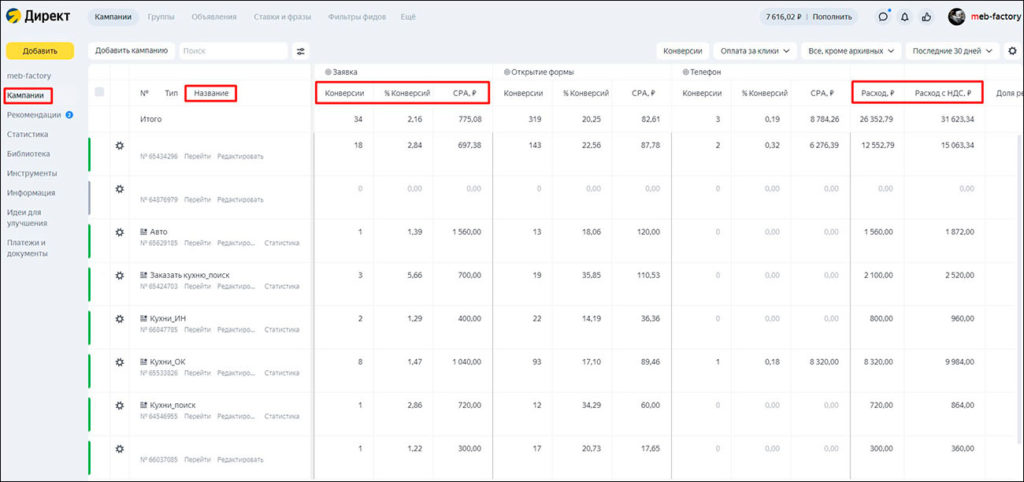1024x482 pixels.
Task: Switch to the Фильтры фидов tab
Action: [357, 17]
